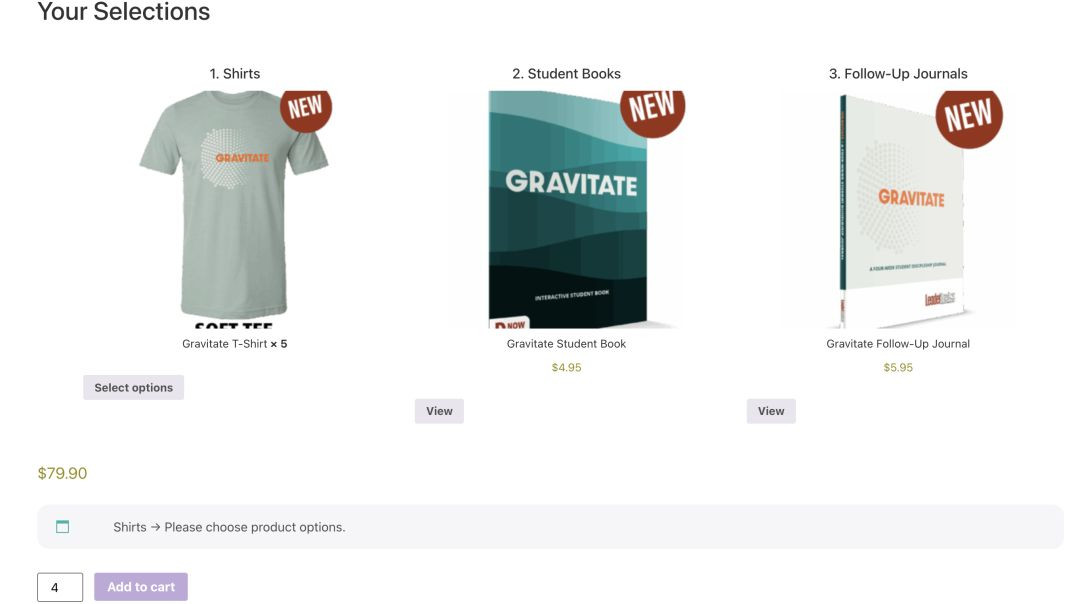1076x604 pixels.
Task: Open the Gravitate T-Shirt × 5 title link
Action: point(234,344)
